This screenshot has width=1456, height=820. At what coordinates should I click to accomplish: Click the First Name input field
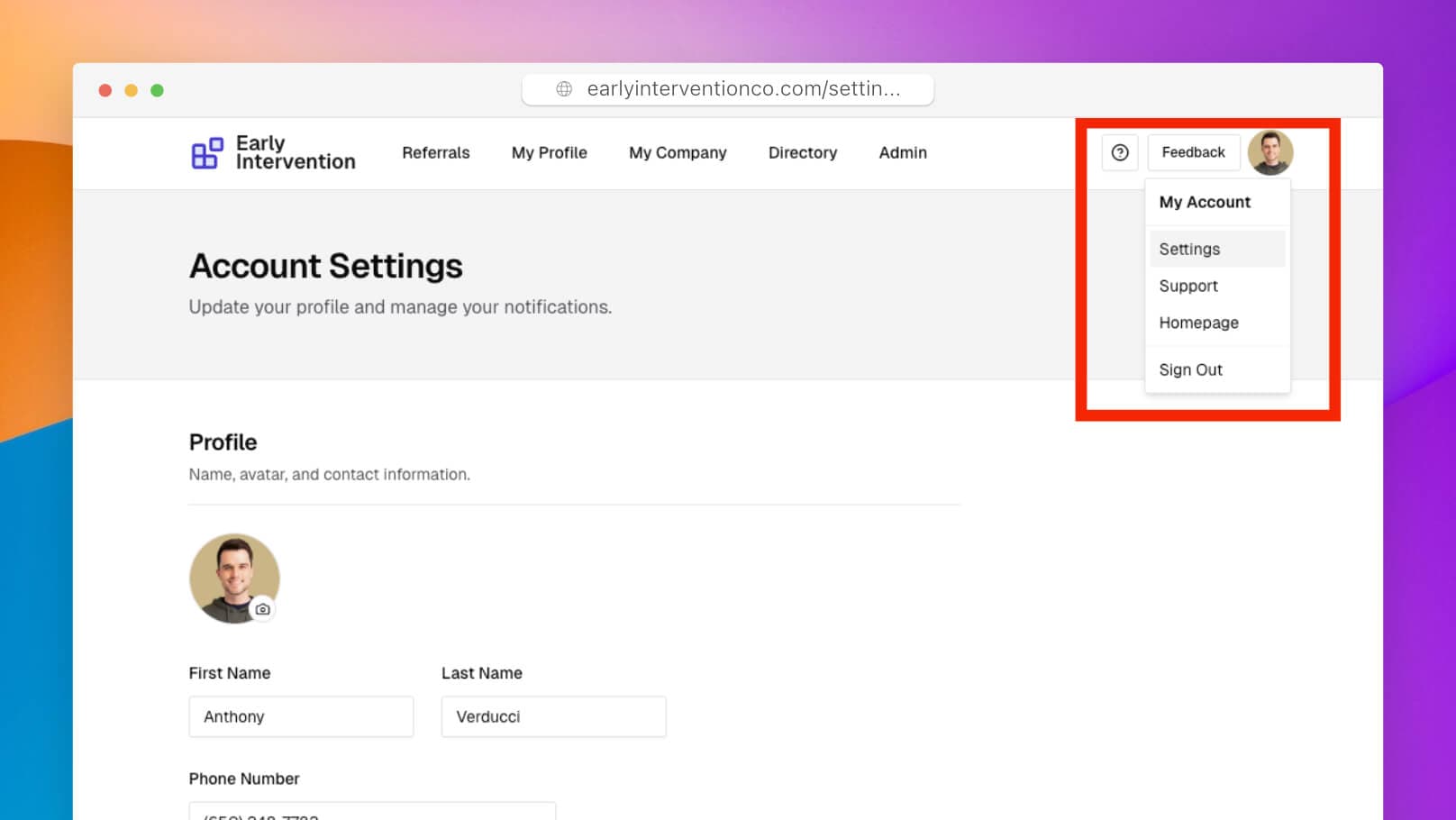click(x=301, y=716)
